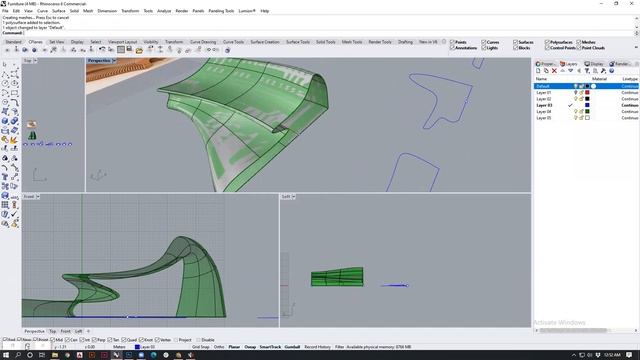Change Layer 03 blue color swatch
This screenshot has width=640, height=360.
click(587, 105)
